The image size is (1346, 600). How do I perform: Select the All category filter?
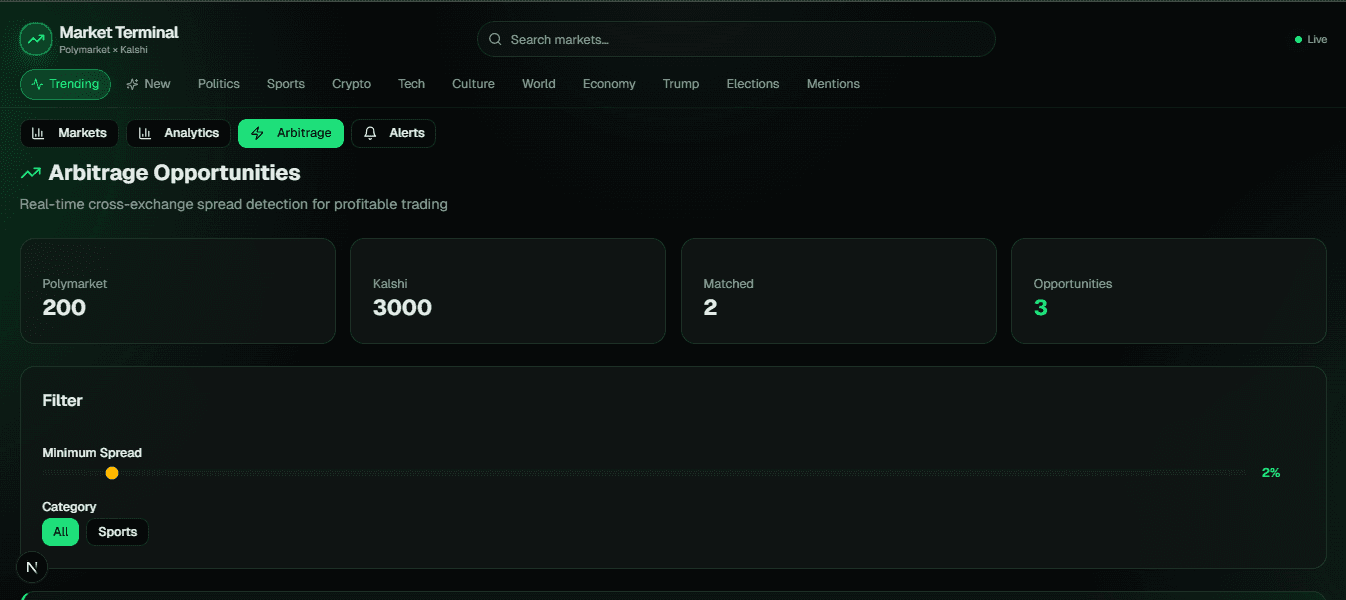point(61,532)
